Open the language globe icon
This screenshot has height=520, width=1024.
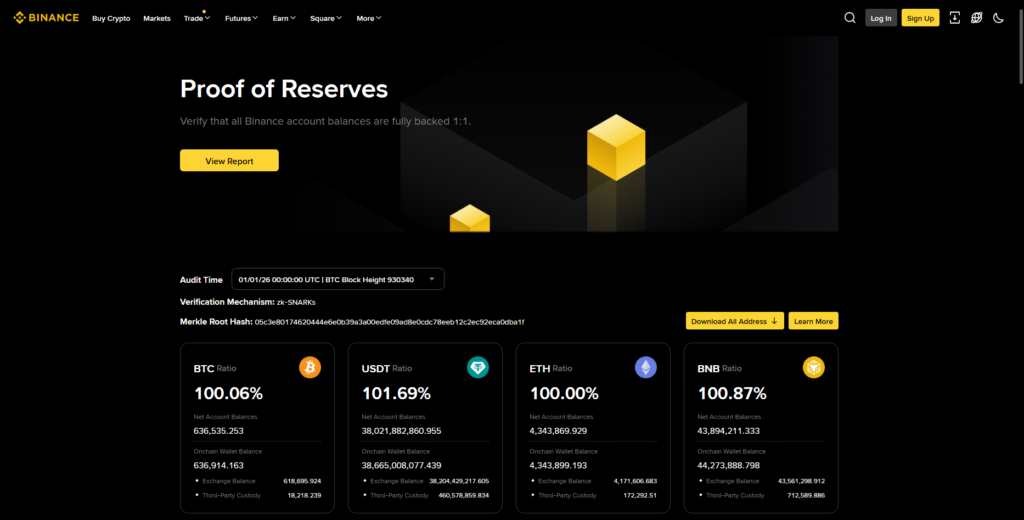pyautogui.click(x=976, y=18)
